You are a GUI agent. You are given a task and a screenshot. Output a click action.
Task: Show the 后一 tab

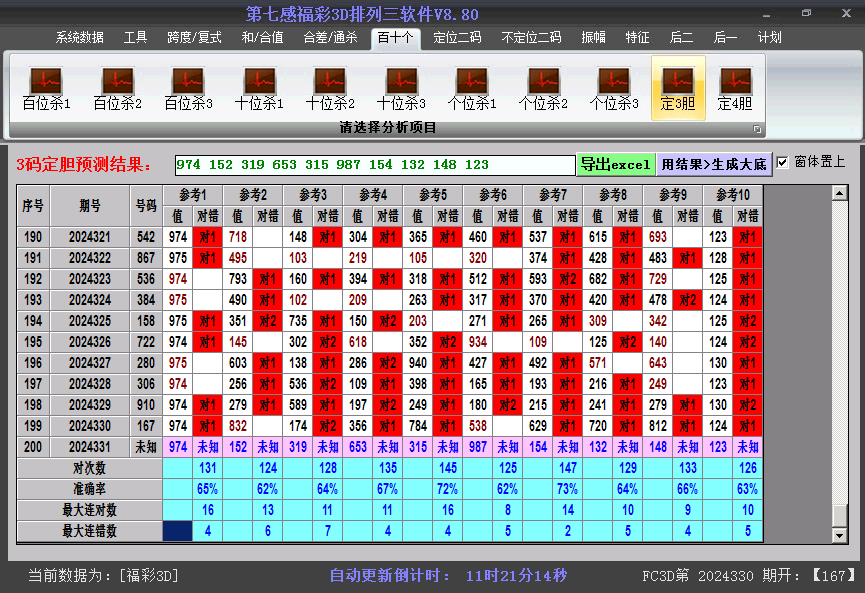[x=725, y=38]
